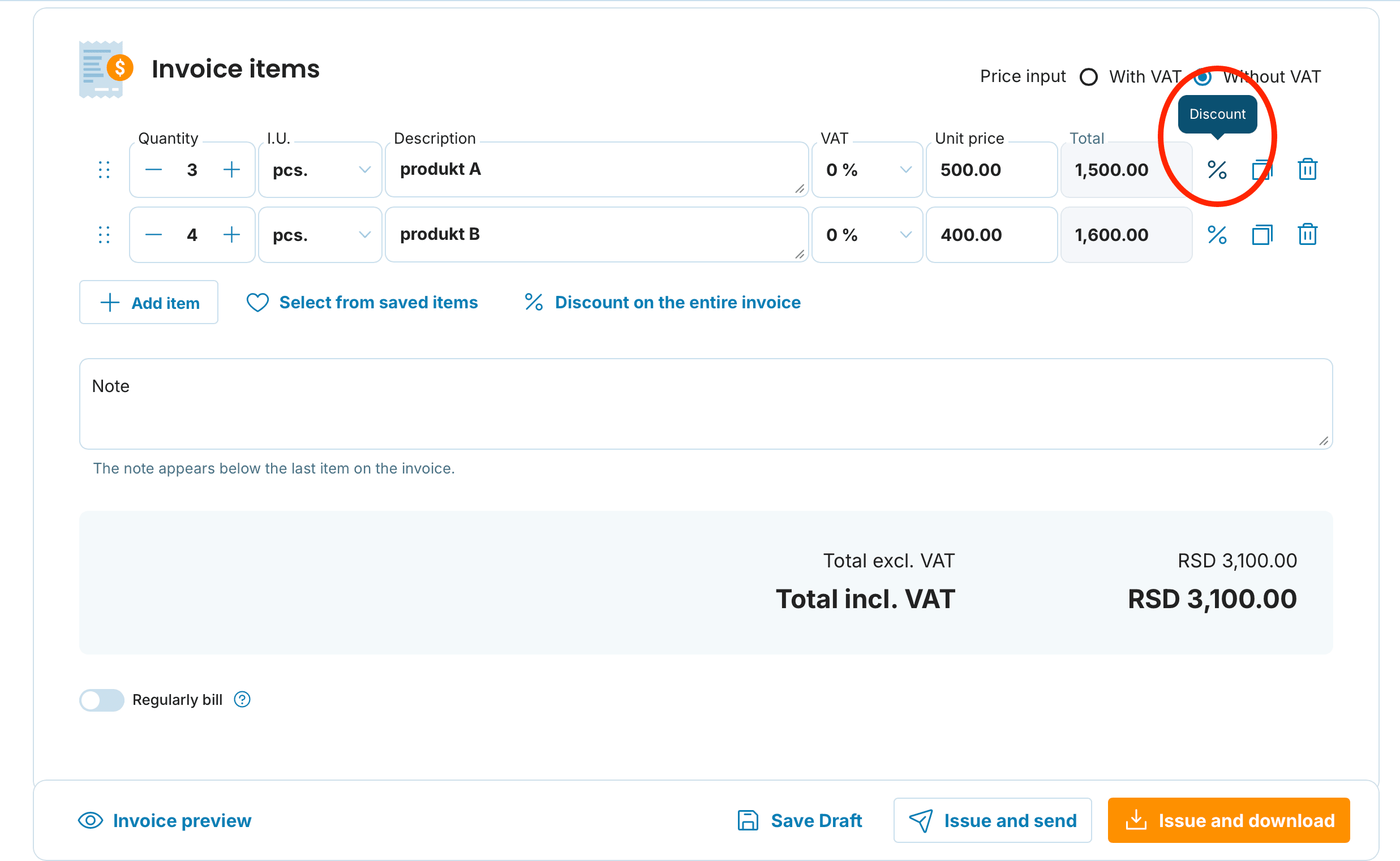Open I.U. dropdown for produkt A
Screen dimensions: 1400x861
320,170
